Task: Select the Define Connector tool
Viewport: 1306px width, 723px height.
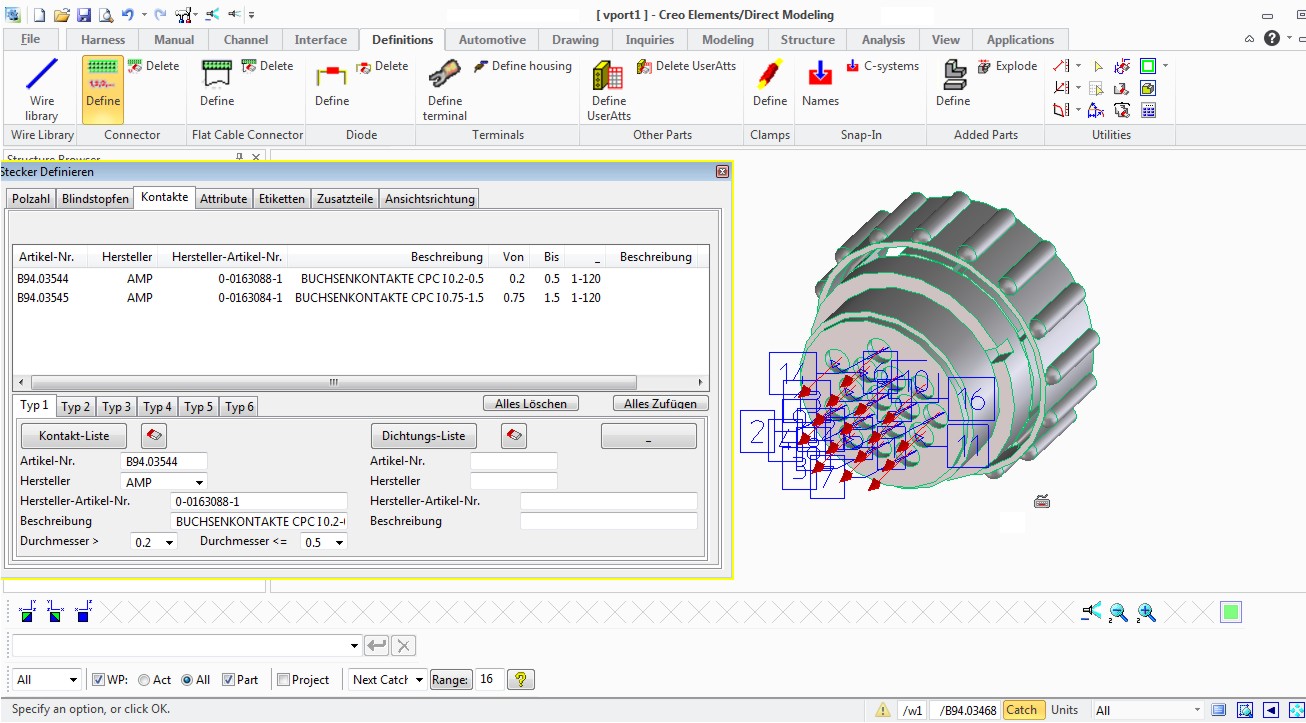Action: (x=101, y=88)
